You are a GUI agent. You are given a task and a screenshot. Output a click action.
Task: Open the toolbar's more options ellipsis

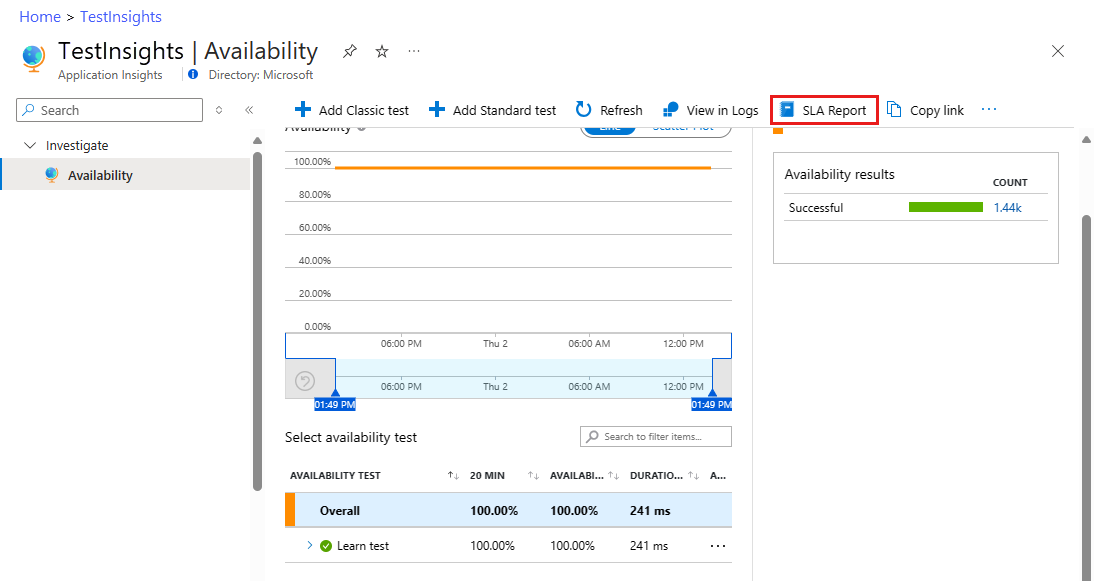[x=989, y=110]
